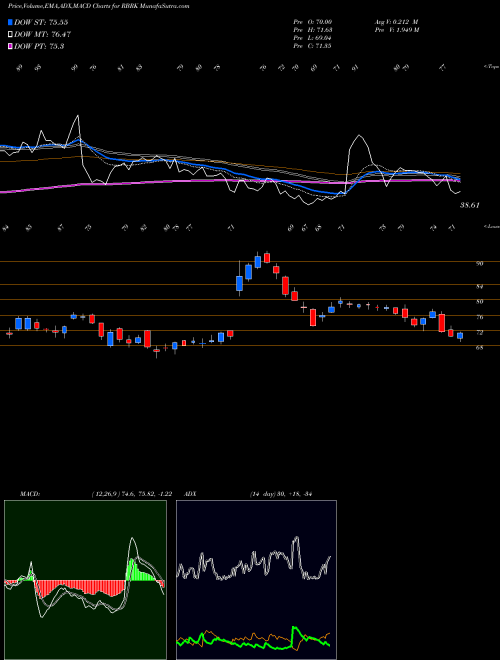Click the 68 price axis label
This screenshot has height=660, width=500.
pyautogui.click(x=479, y=348)
